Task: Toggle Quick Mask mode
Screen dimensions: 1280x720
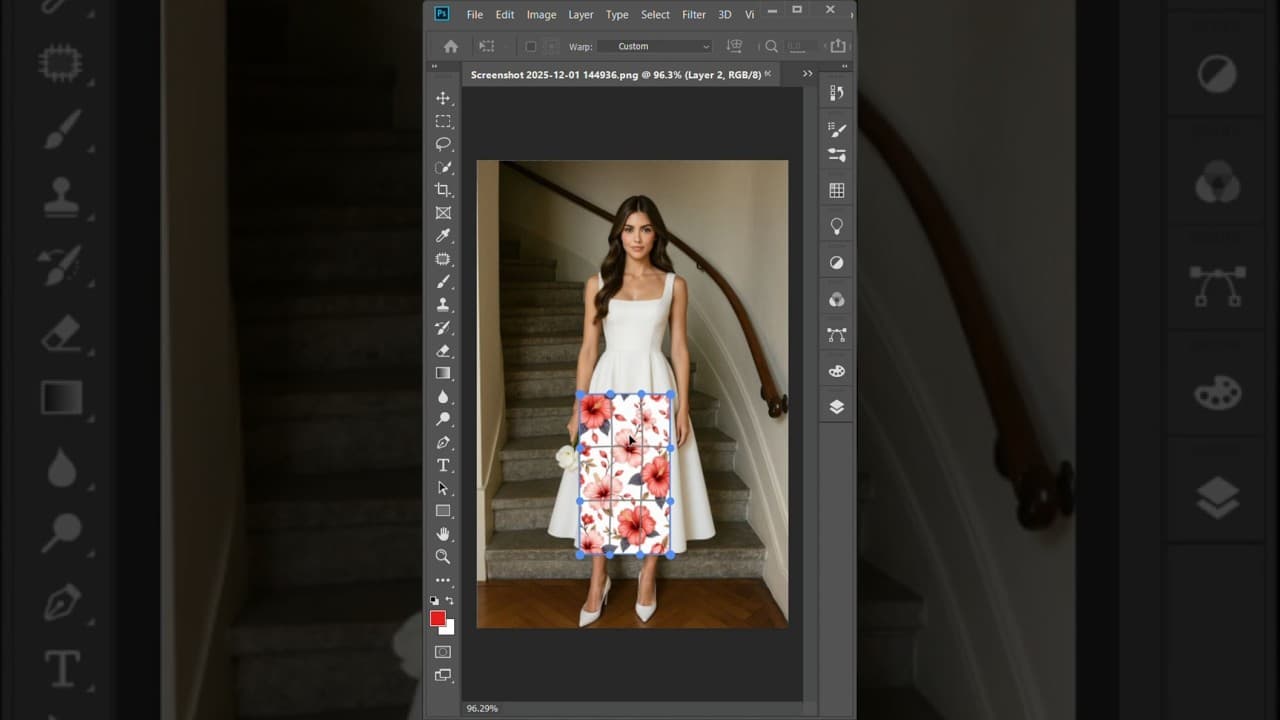Action: 443,652
